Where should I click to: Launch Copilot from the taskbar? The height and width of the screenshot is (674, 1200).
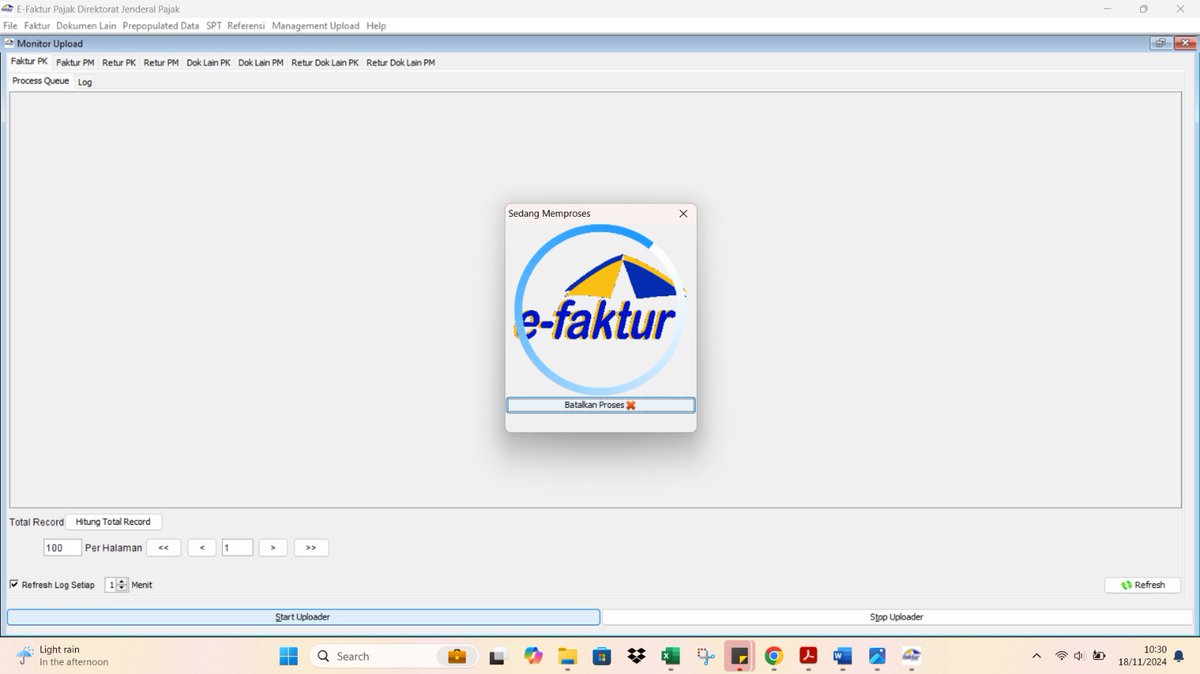point(533,656)
